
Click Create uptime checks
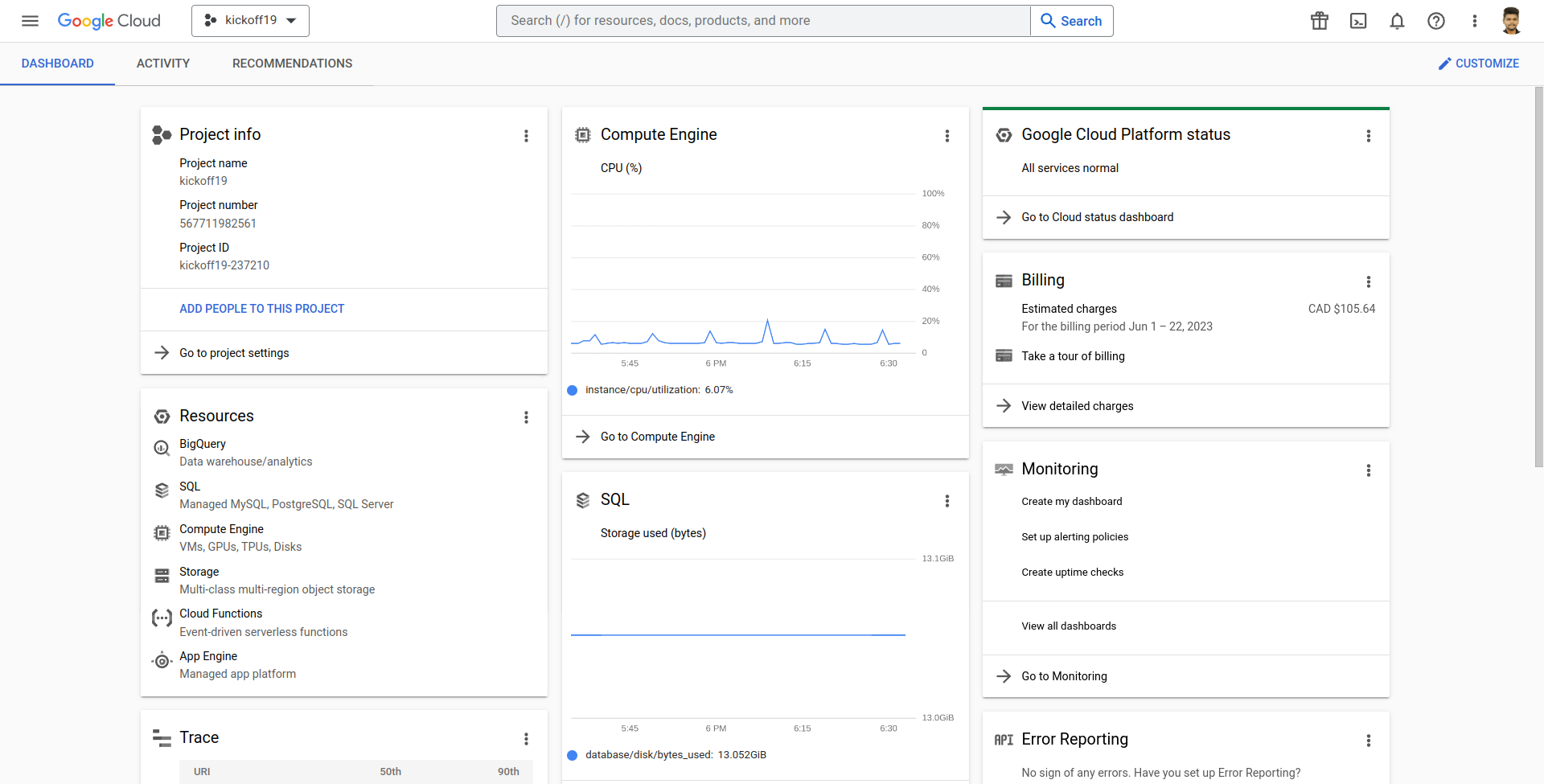click(x=1073, y=572)
